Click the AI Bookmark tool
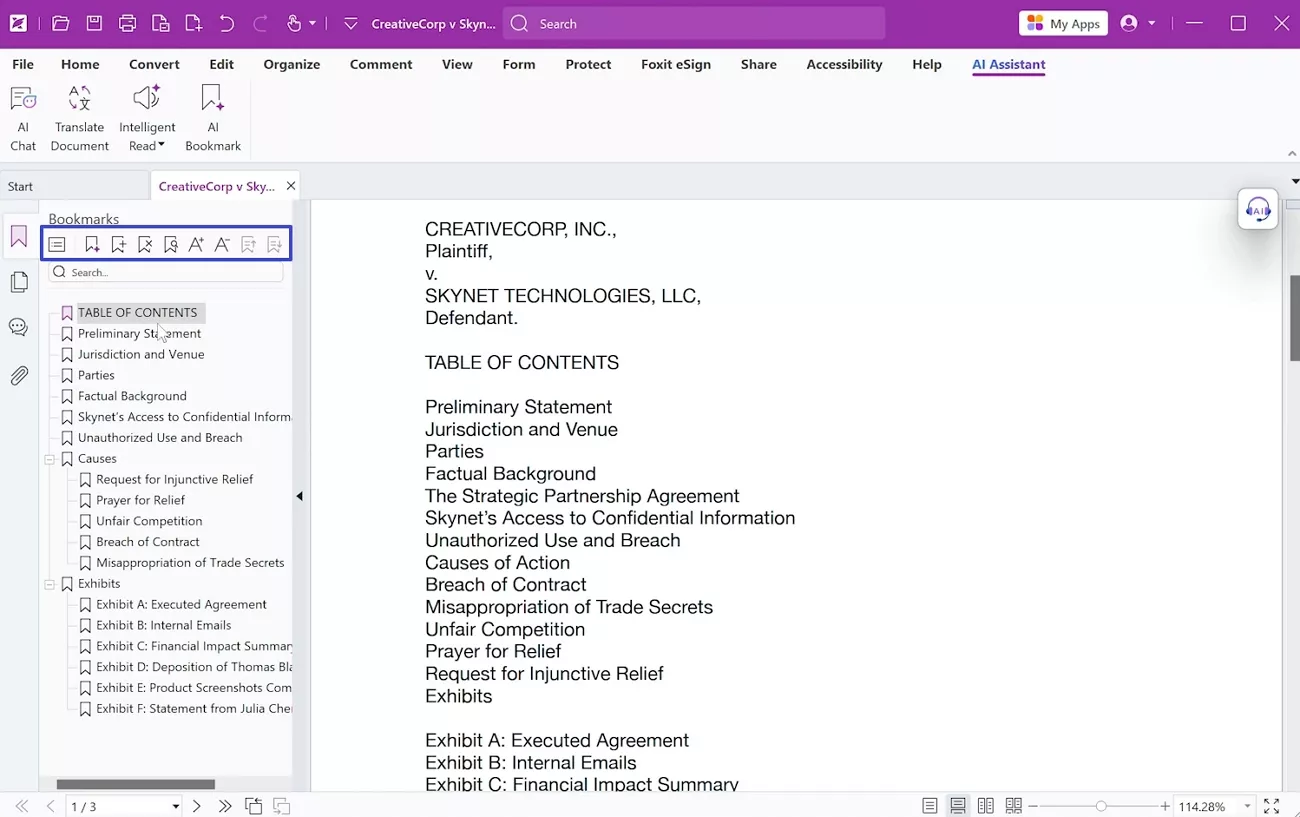 pos(212,113)
